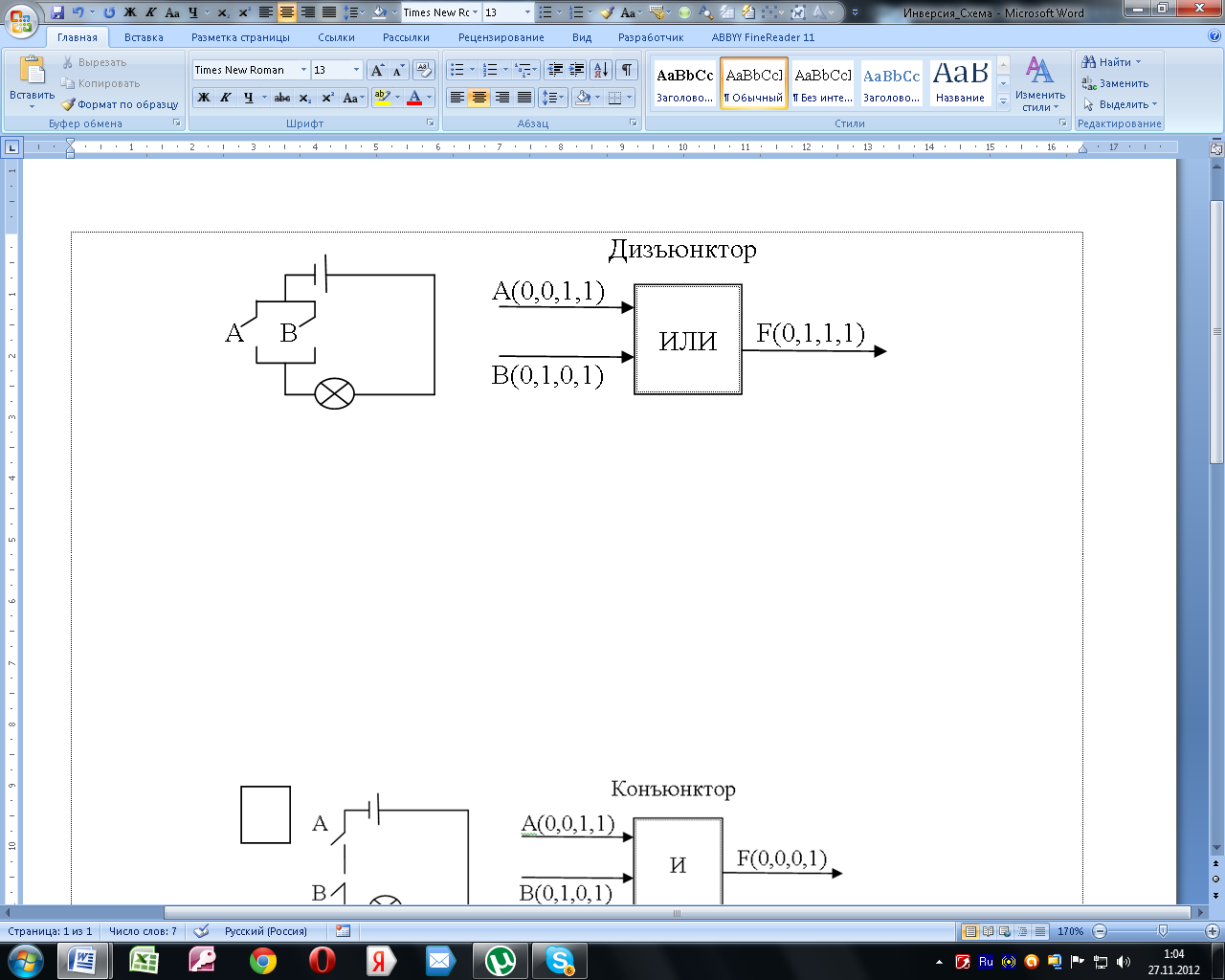
Task: Click the Cut (Вырезать) button
Action: (94, 62)
